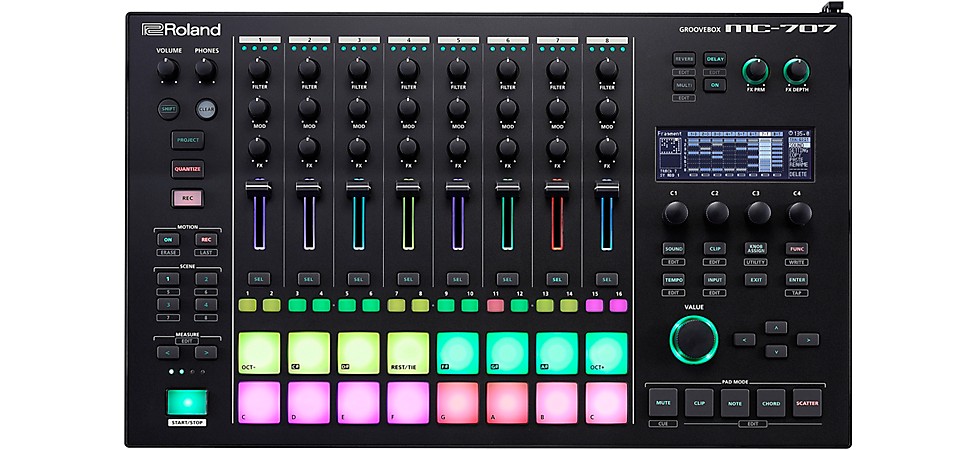The width and height of the screenshot is (976, 450).
Task: Arm the large REC button under QUANTIZE
Action: (187, 198)
